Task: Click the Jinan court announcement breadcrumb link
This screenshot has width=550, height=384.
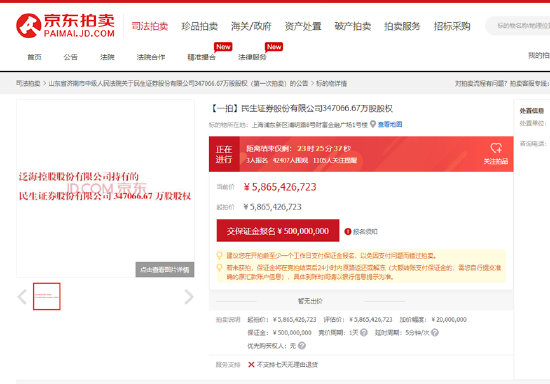Action: click(x=178, y=83)
